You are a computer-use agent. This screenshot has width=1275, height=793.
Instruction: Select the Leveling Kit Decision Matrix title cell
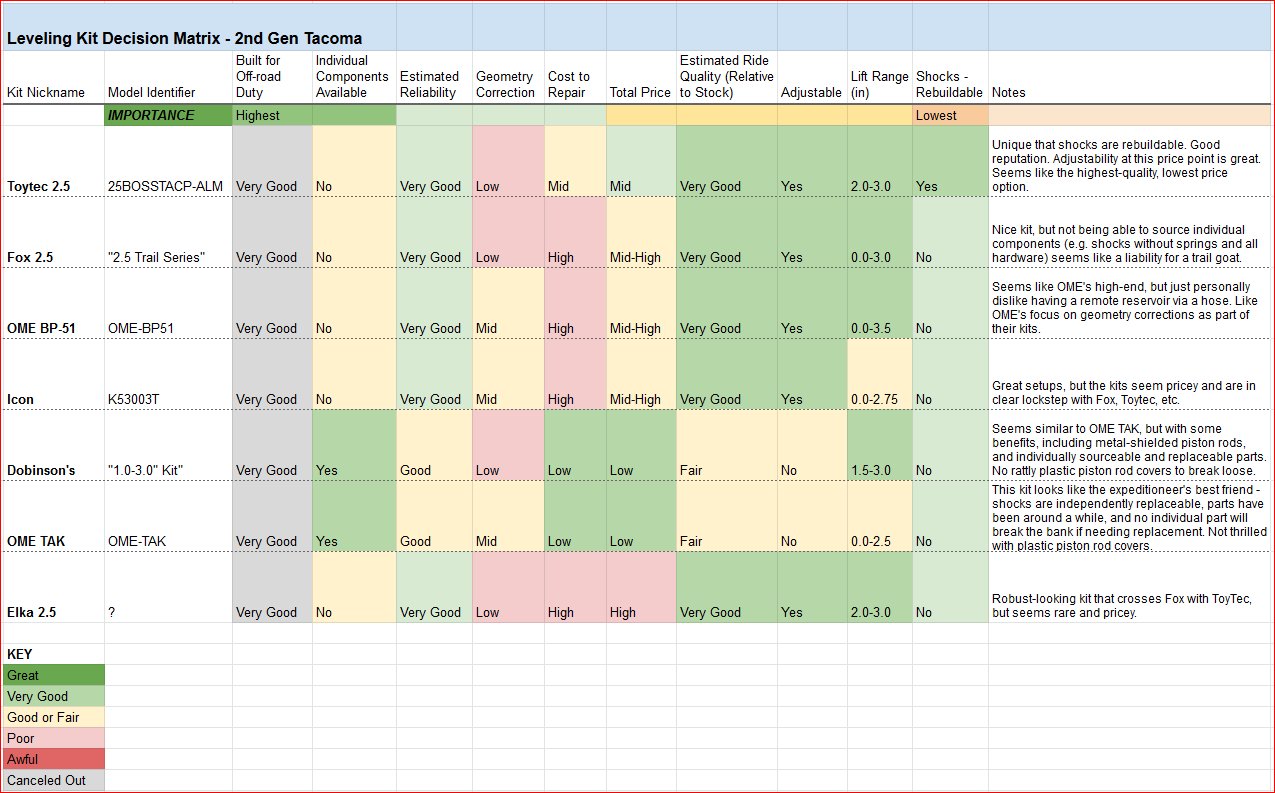184,39
